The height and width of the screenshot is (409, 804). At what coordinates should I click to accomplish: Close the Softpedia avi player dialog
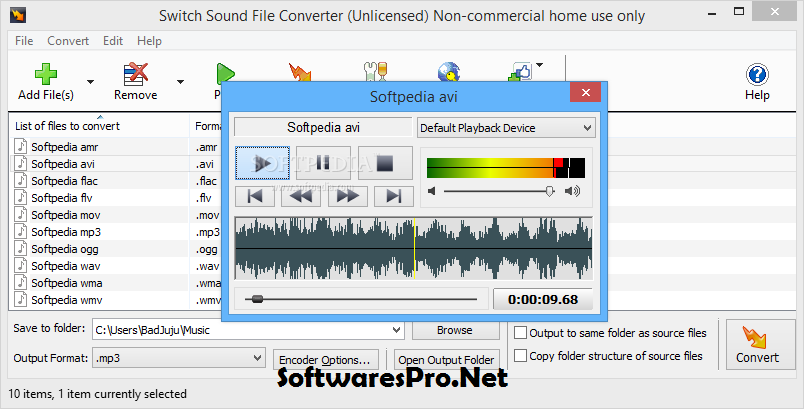[x=586, y=93]
